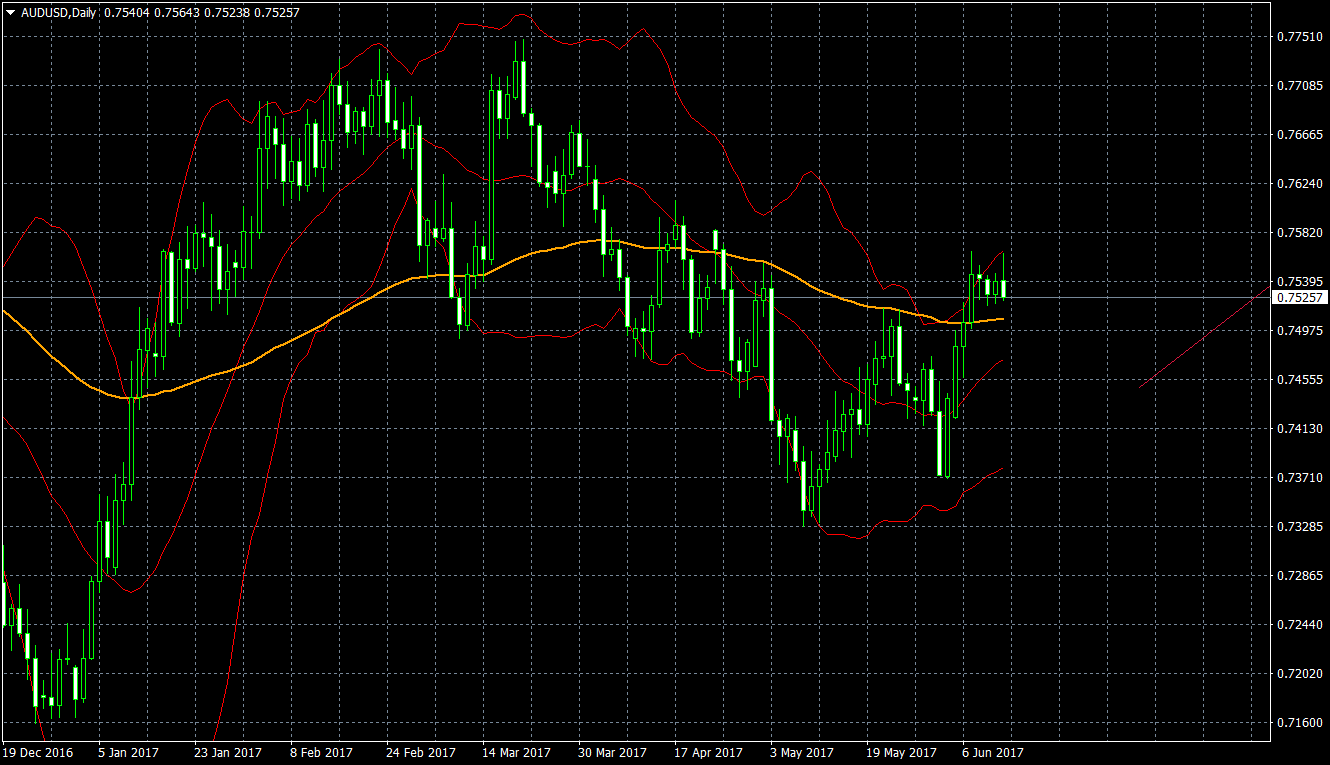Image resolution: width=1330 pixels, height=765 pixels.
Task: Click the 0.77510 price scale label
Action: [1298, 37]
